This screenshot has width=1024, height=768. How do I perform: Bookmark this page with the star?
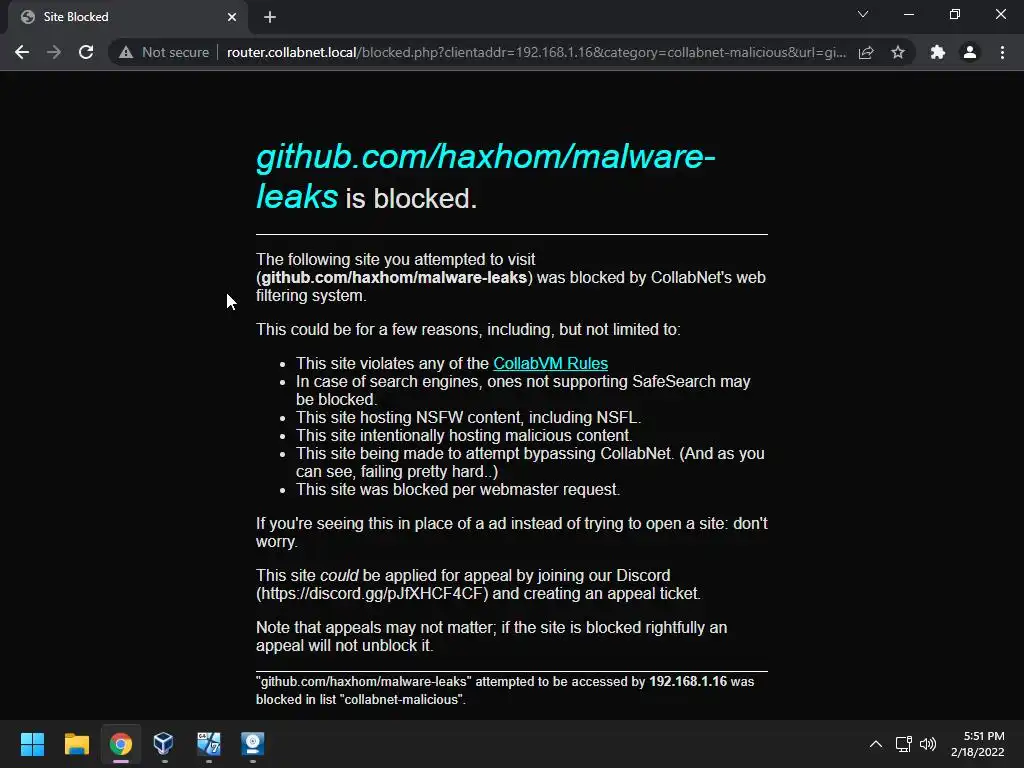pos(898,52)
